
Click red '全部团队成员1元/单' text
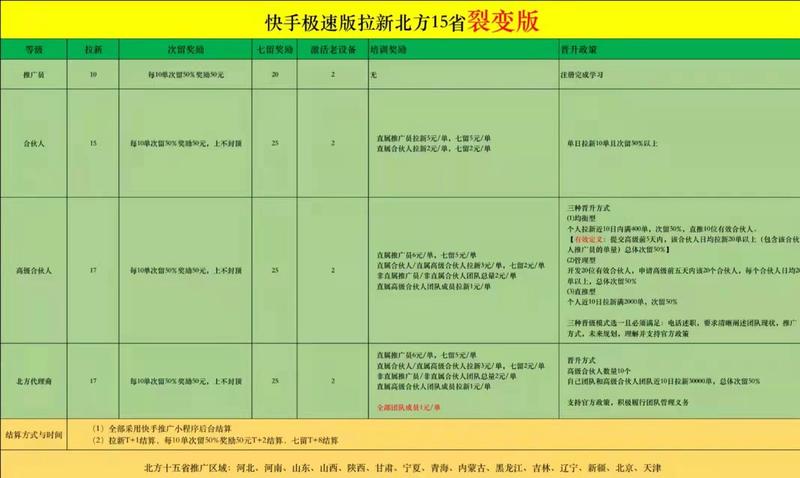point(409,408)
